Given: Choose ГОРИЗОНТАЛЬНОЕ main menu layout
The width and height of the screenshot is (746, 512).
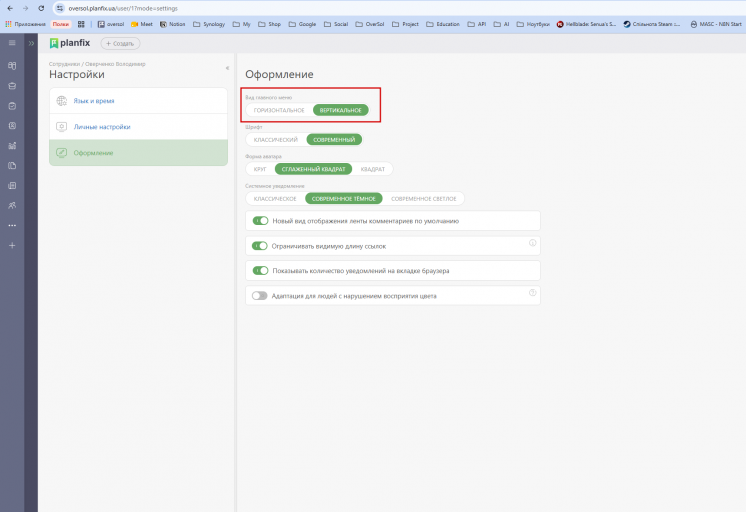Looking at the screenshot, I should (x=279, y=110).
